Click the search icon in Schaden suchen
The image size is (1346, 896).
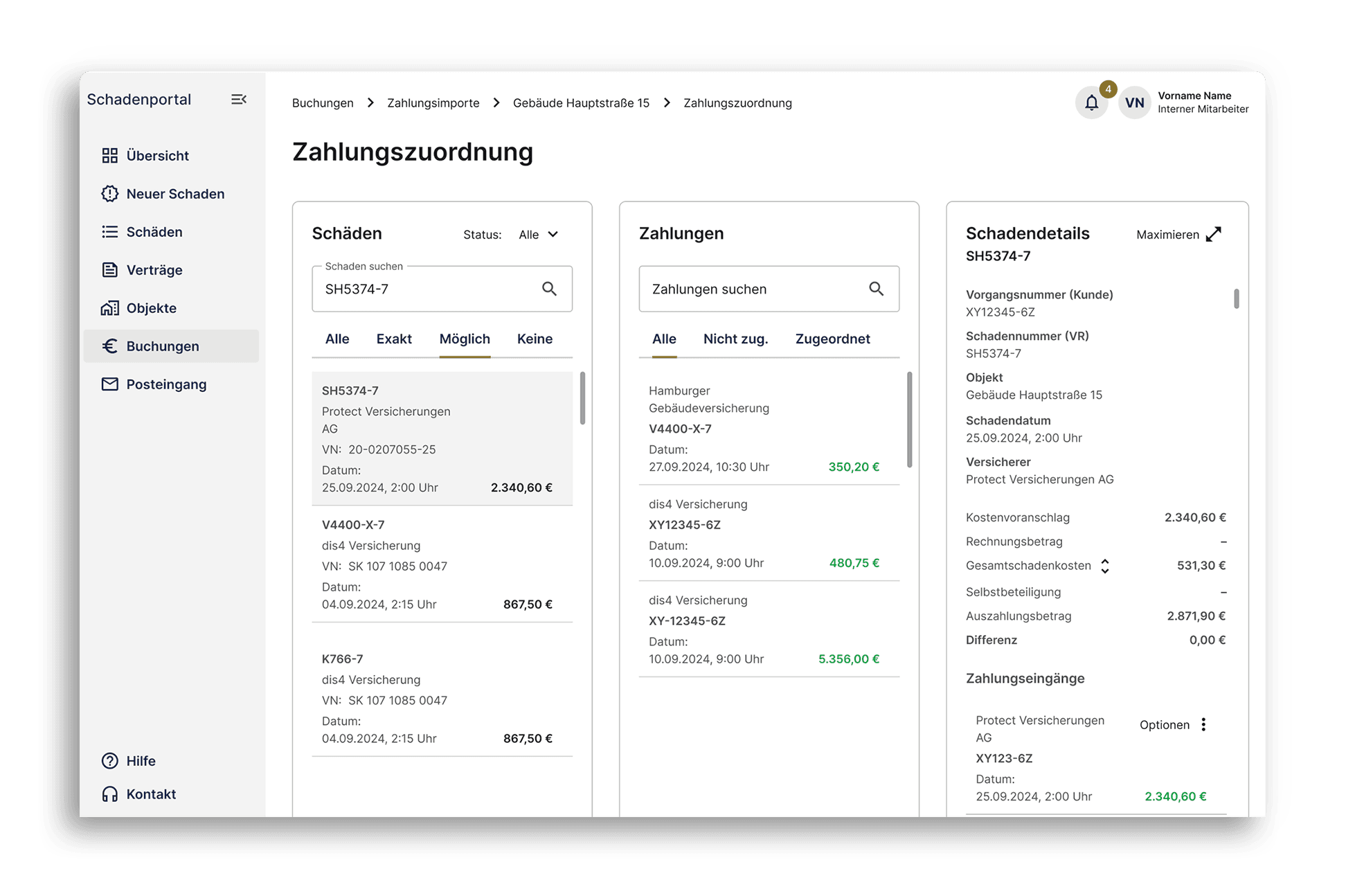549,289
